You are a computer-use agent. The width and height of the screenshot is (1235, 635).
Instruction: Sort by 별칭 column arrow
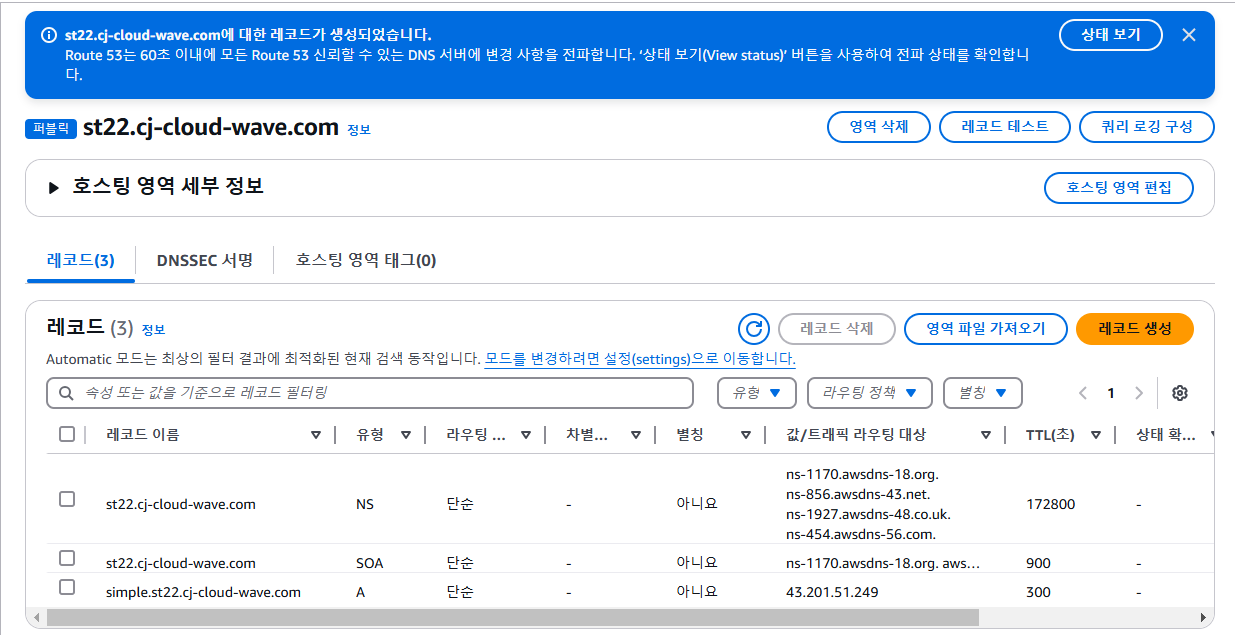(746, 435)
